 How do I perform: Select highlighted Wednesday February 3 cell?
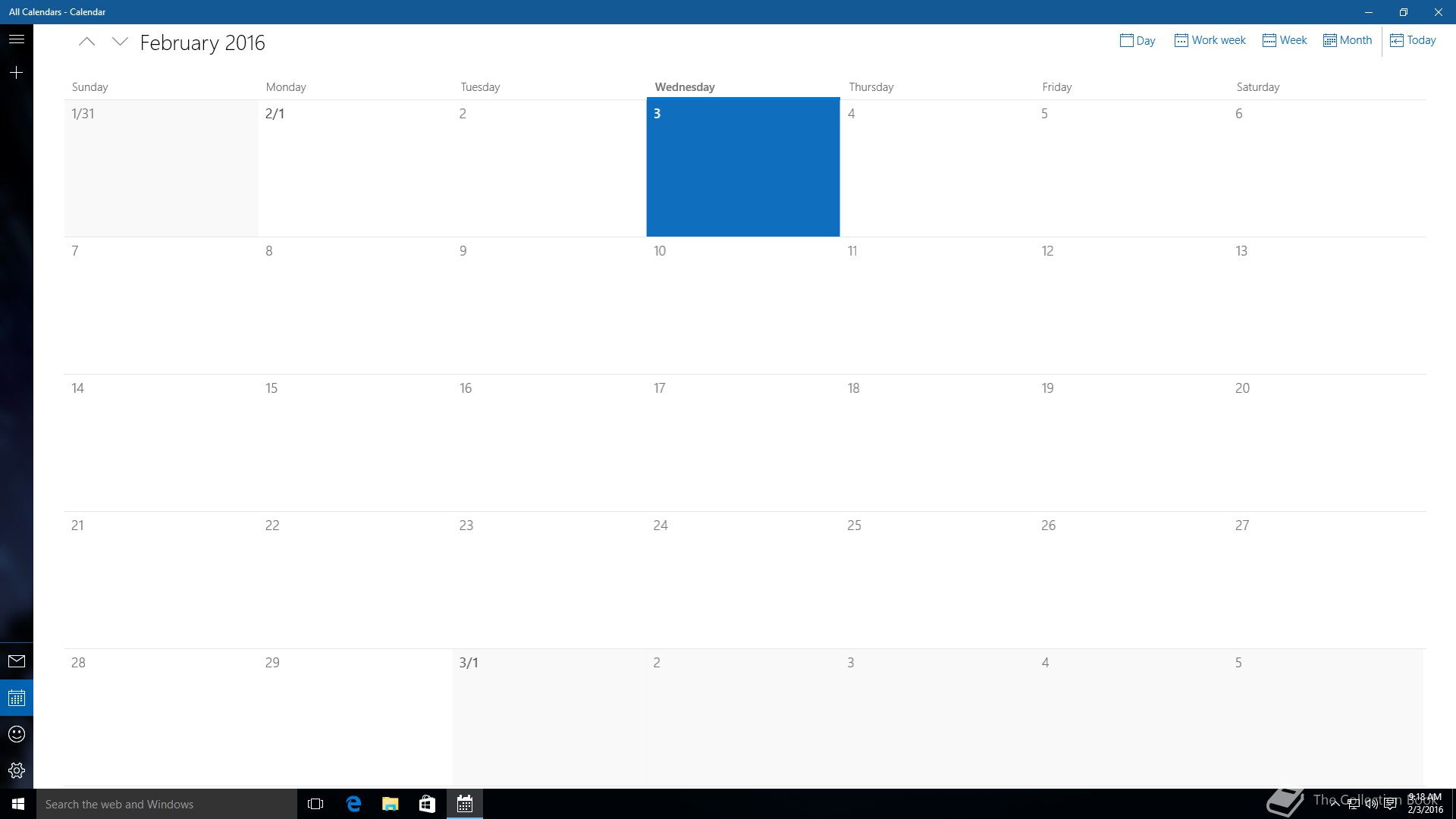coord(742,167)
